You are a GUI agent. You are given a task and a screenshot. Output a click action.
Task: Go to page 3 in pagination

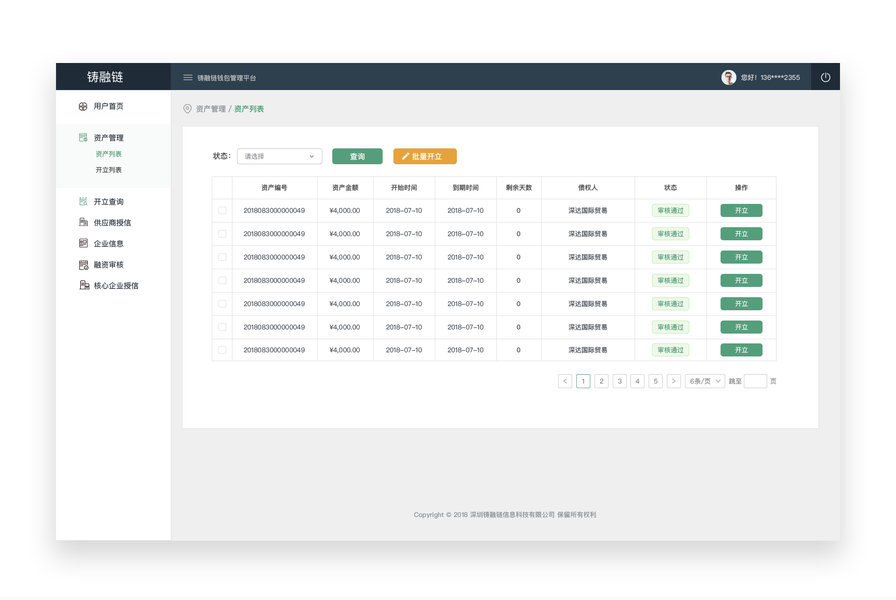[619, 381]
